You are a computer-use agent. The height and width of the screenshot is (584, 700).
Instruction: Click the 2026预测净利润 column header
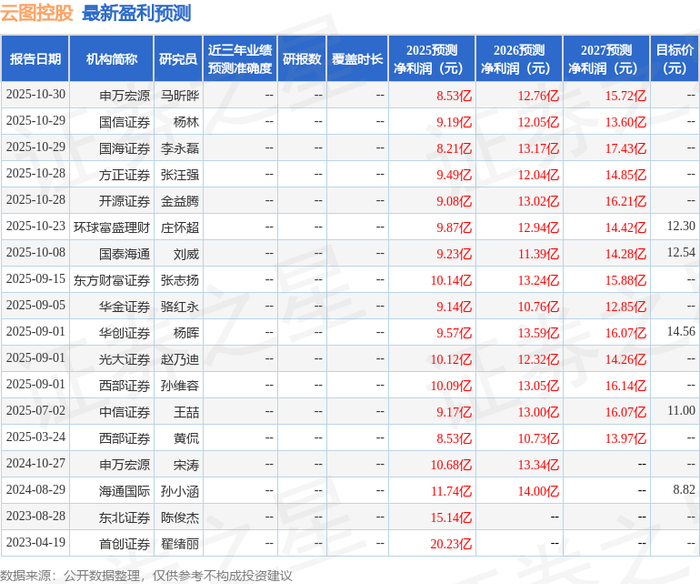click(519, 59)
